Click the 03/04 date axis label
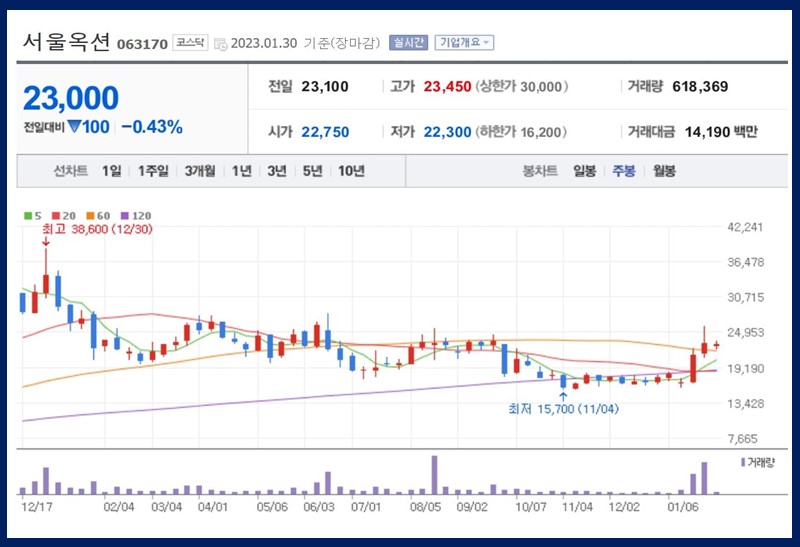800x547 pixels. tap(166, 507)
